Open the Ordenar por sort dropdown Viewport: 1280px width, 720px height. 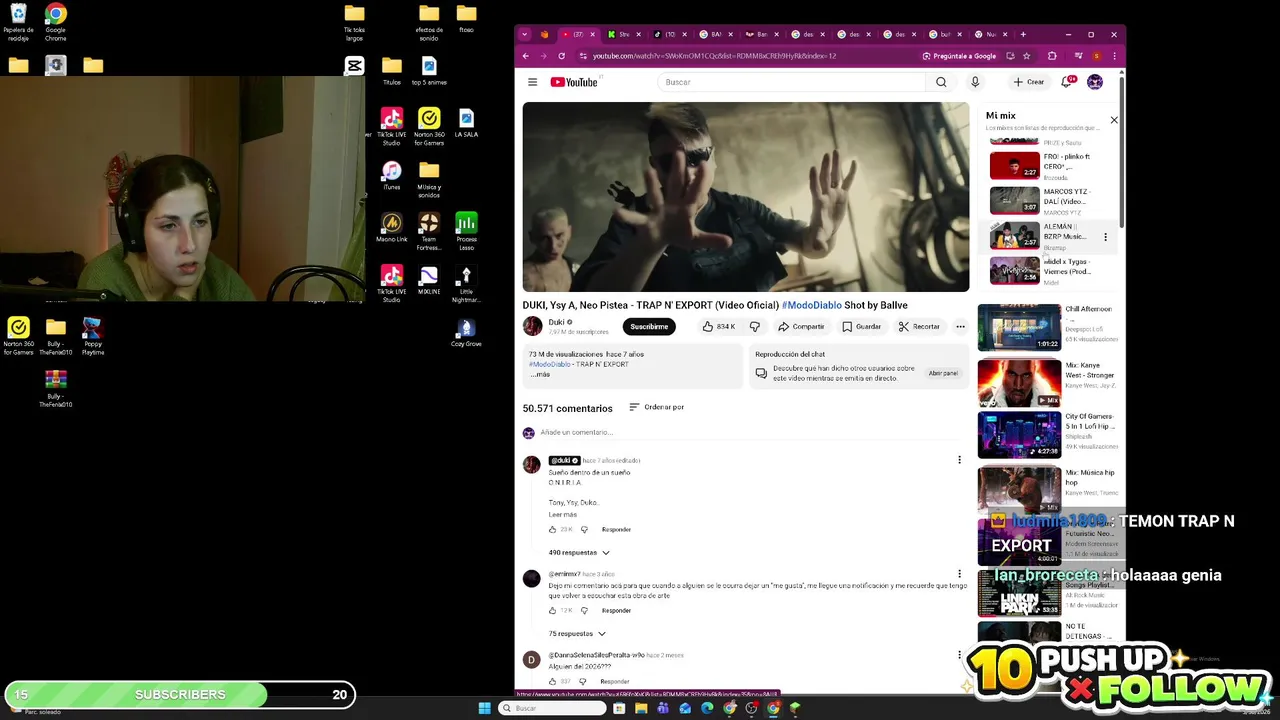tap(656, 407)
